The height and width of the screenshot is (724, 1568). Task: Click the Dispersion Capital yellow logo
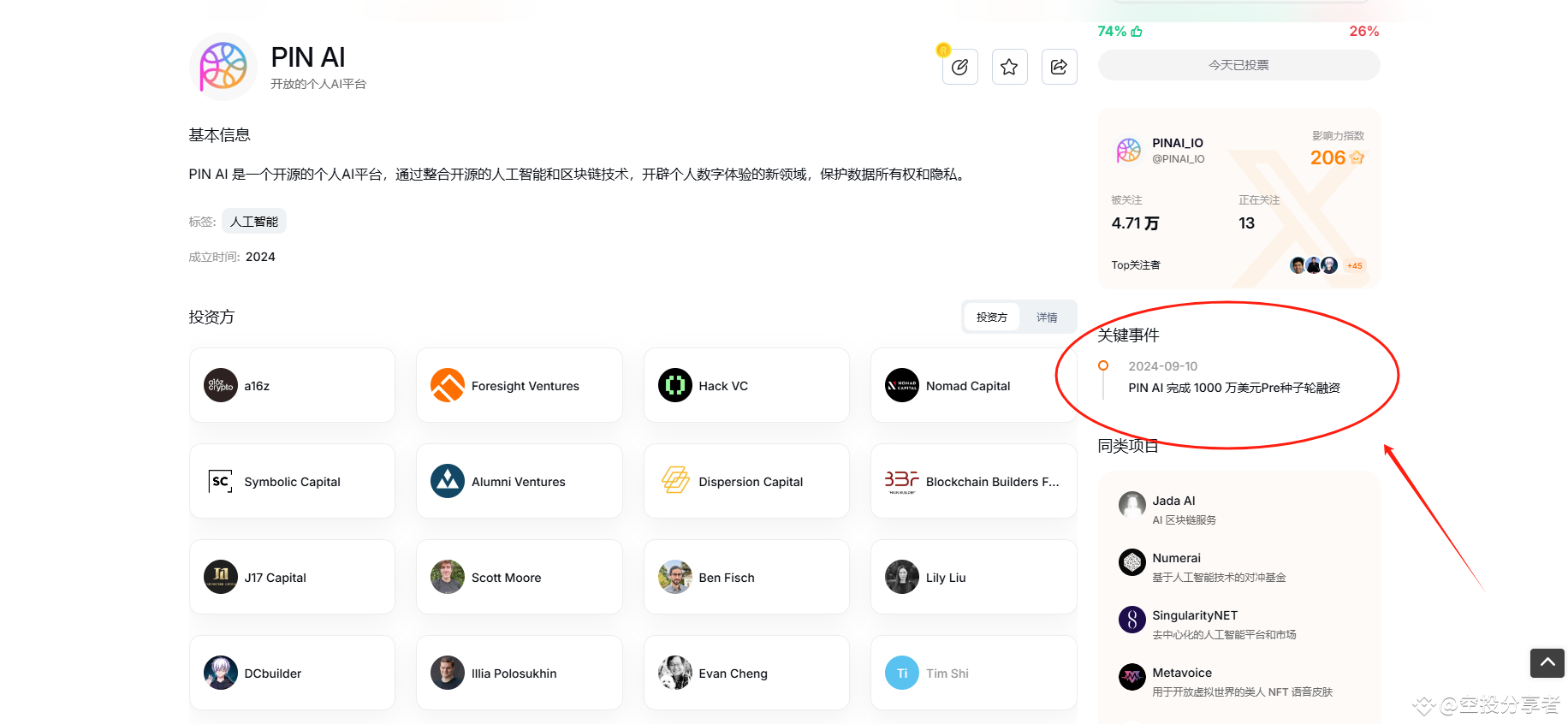click(x=675, y=481)
